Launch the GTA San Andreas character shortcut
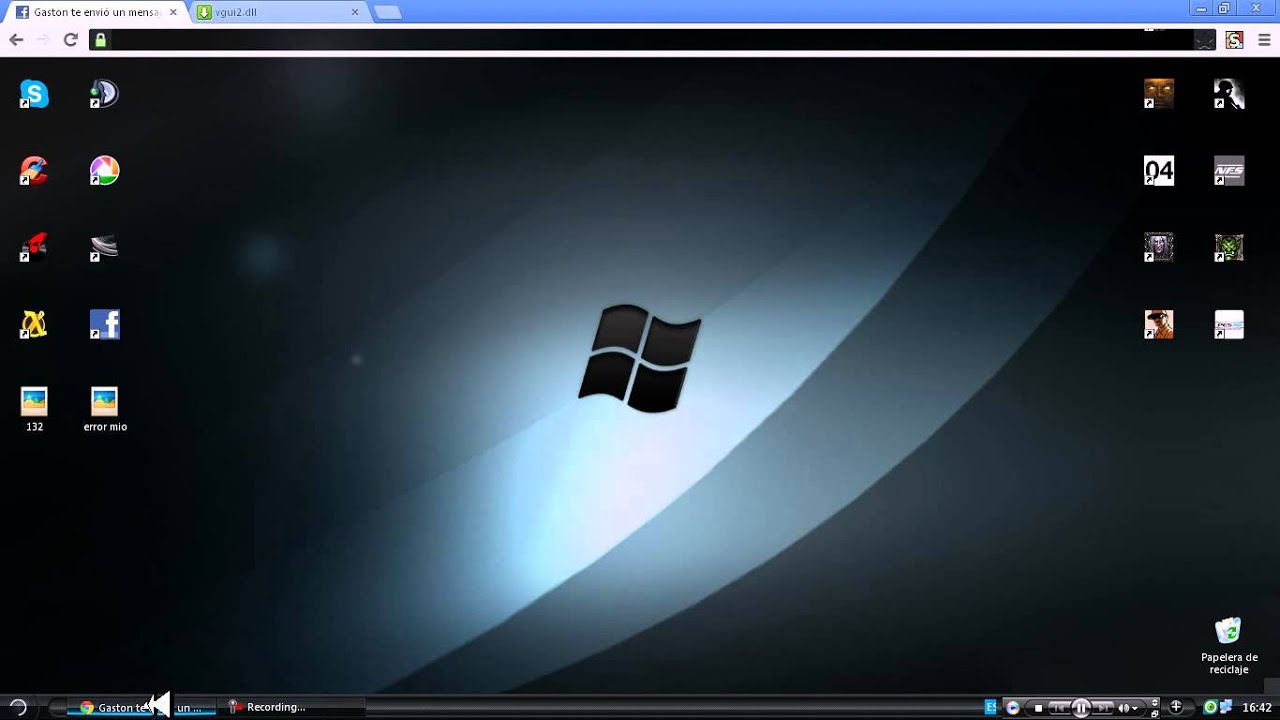Image resolution: width=1280 pixels, height=720 pixels. (x=1159, y=324)
